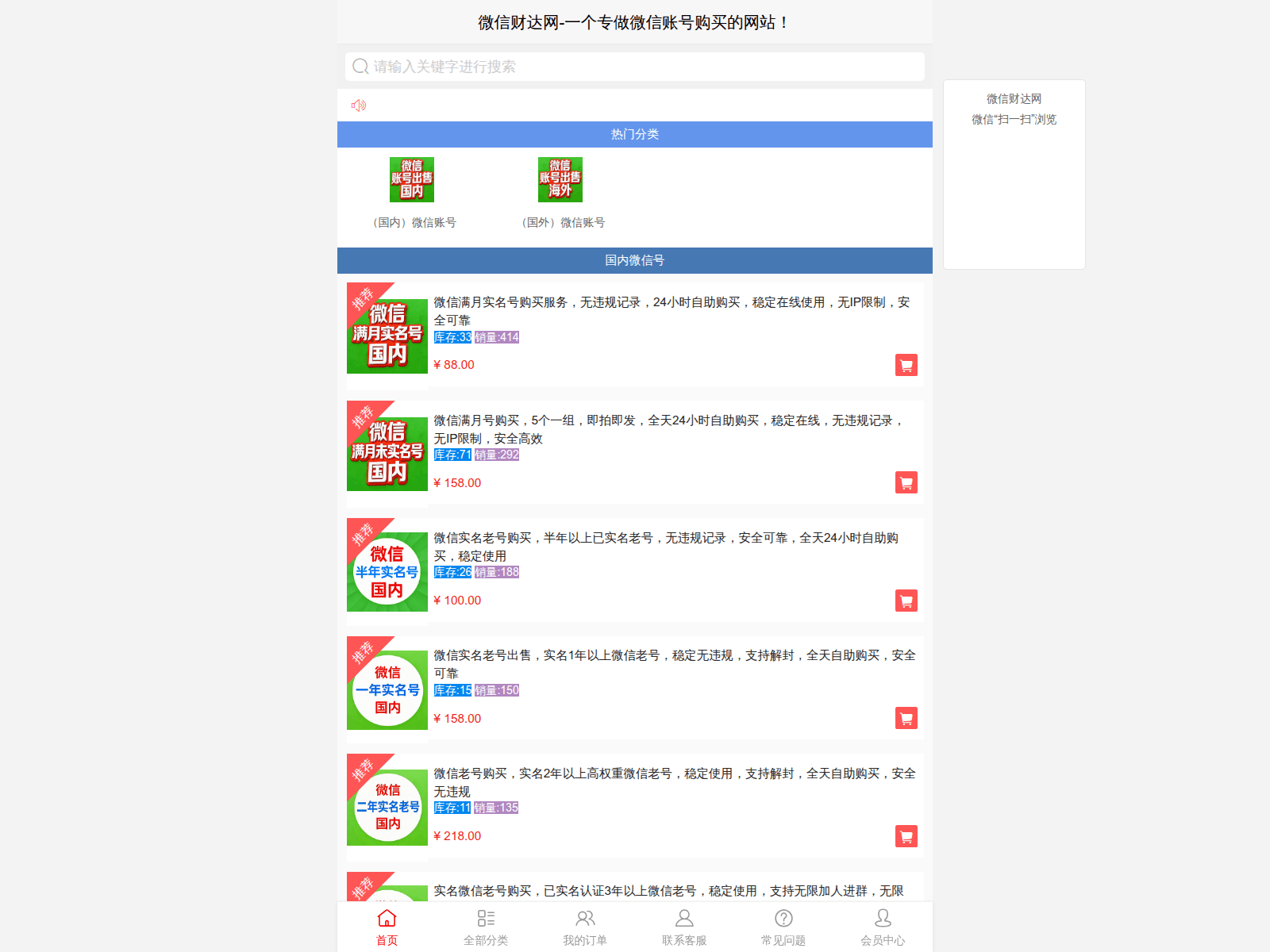Open the 全部分类 bottom tab
Viewport: 1270px width, 952px height.
(x=486, y=927)
